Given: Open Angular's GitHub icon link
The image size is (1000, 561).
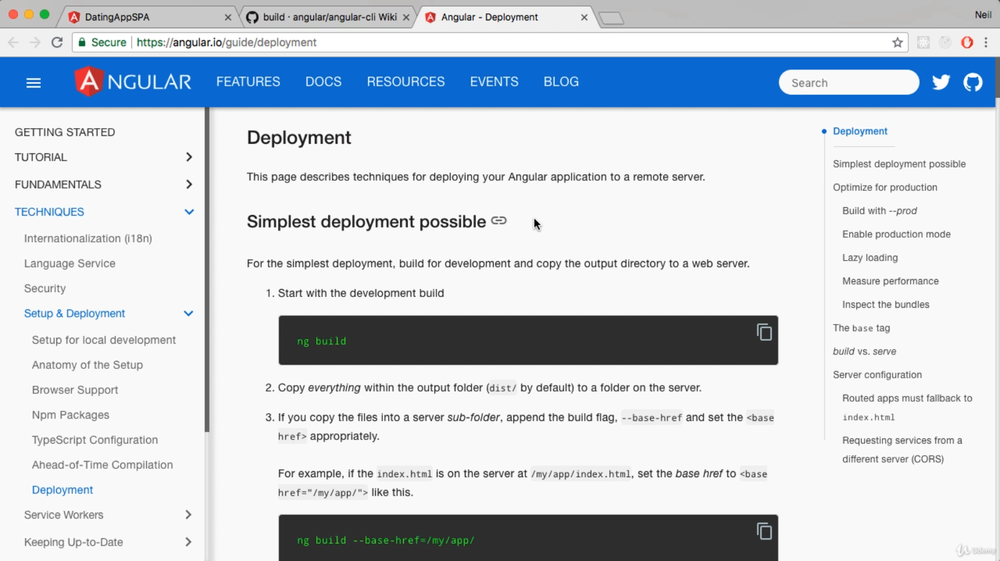Looking at the screenshot, I should coord(973,82).
